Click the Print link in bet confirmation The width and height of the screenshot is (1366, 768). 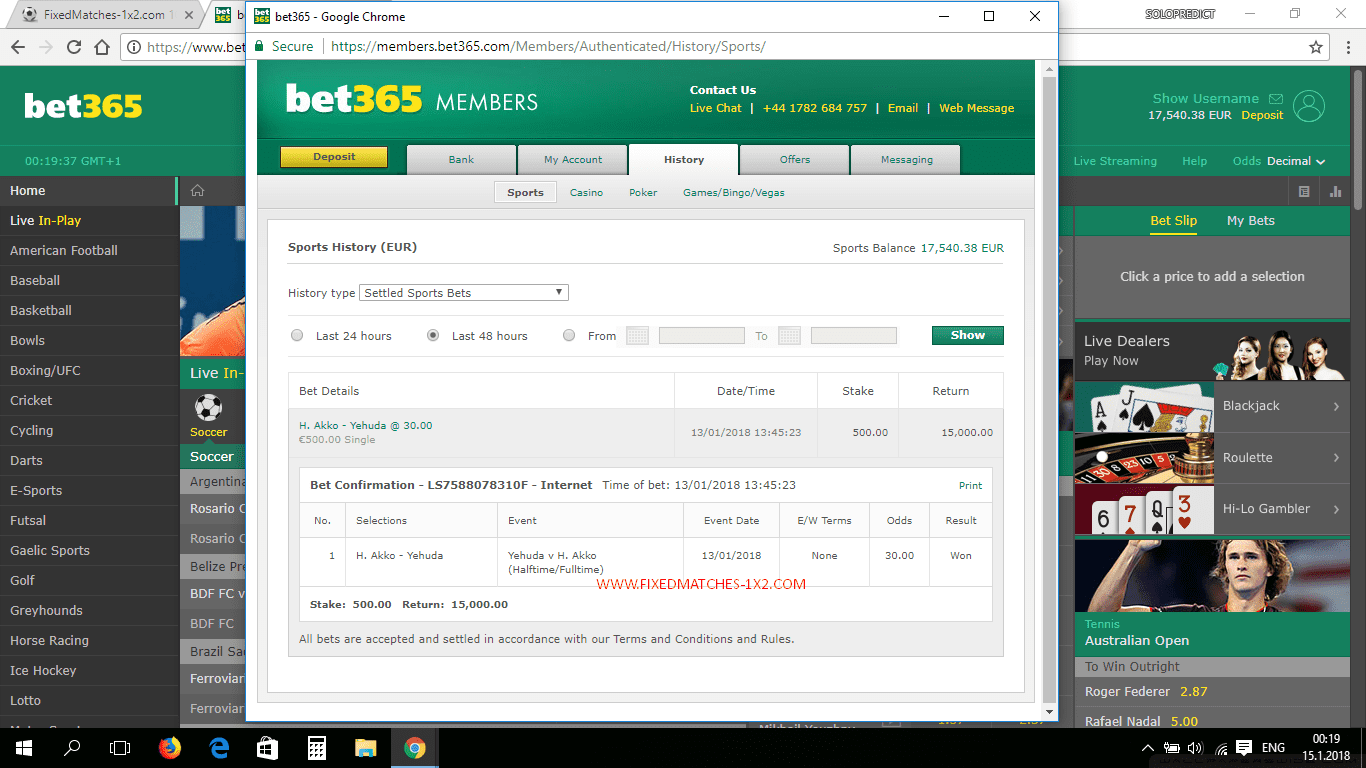click(x=970, y=486)
